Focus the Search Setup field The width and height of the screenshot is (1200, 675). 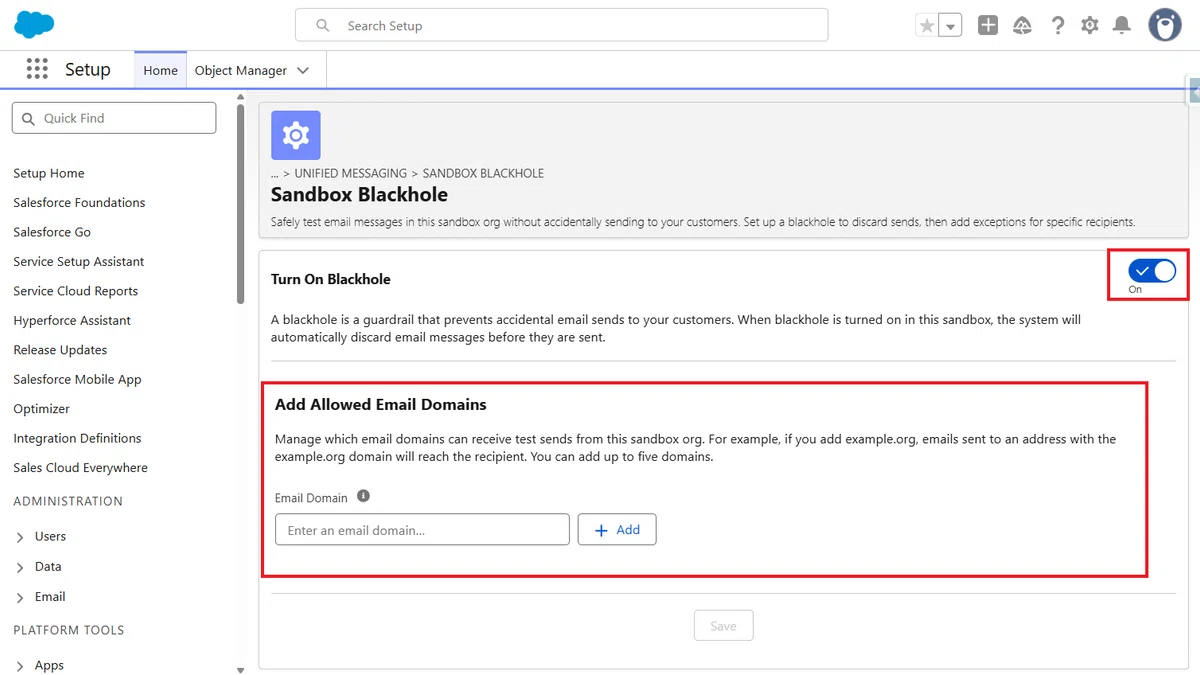tap(561, 25)
